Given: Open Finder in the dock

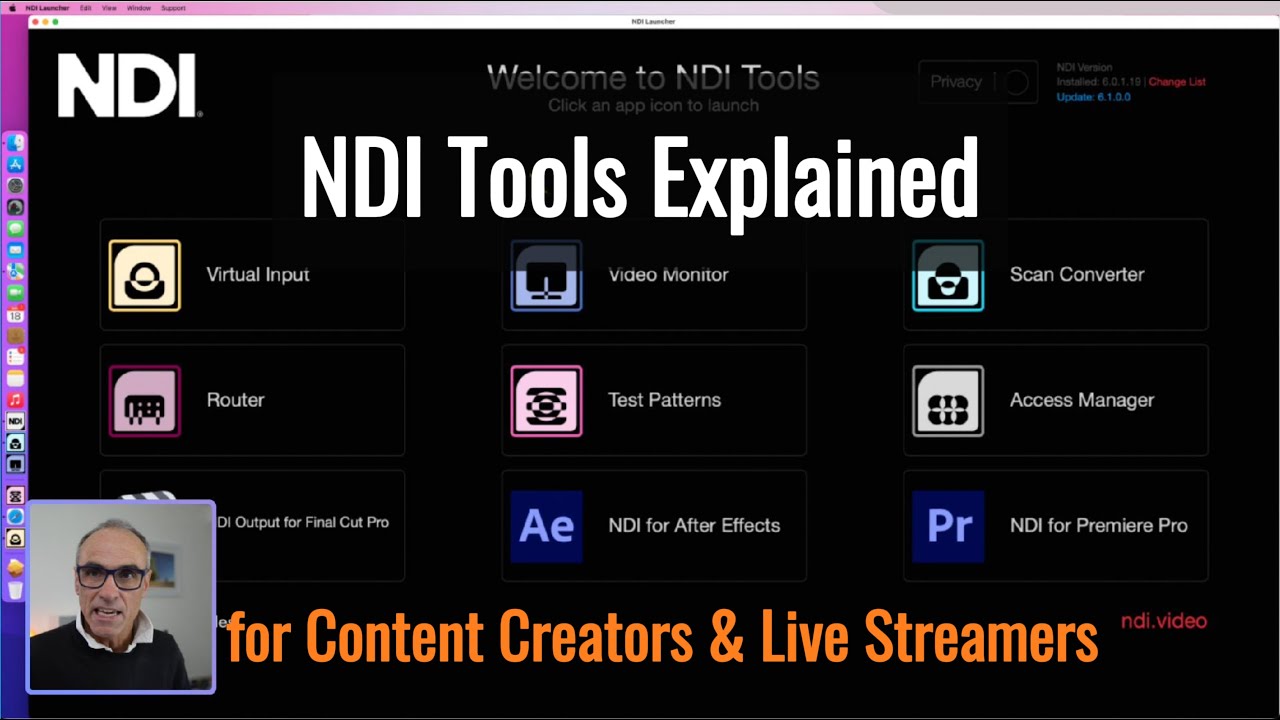Looking at the screenshot, I should (x=15, y=143).
